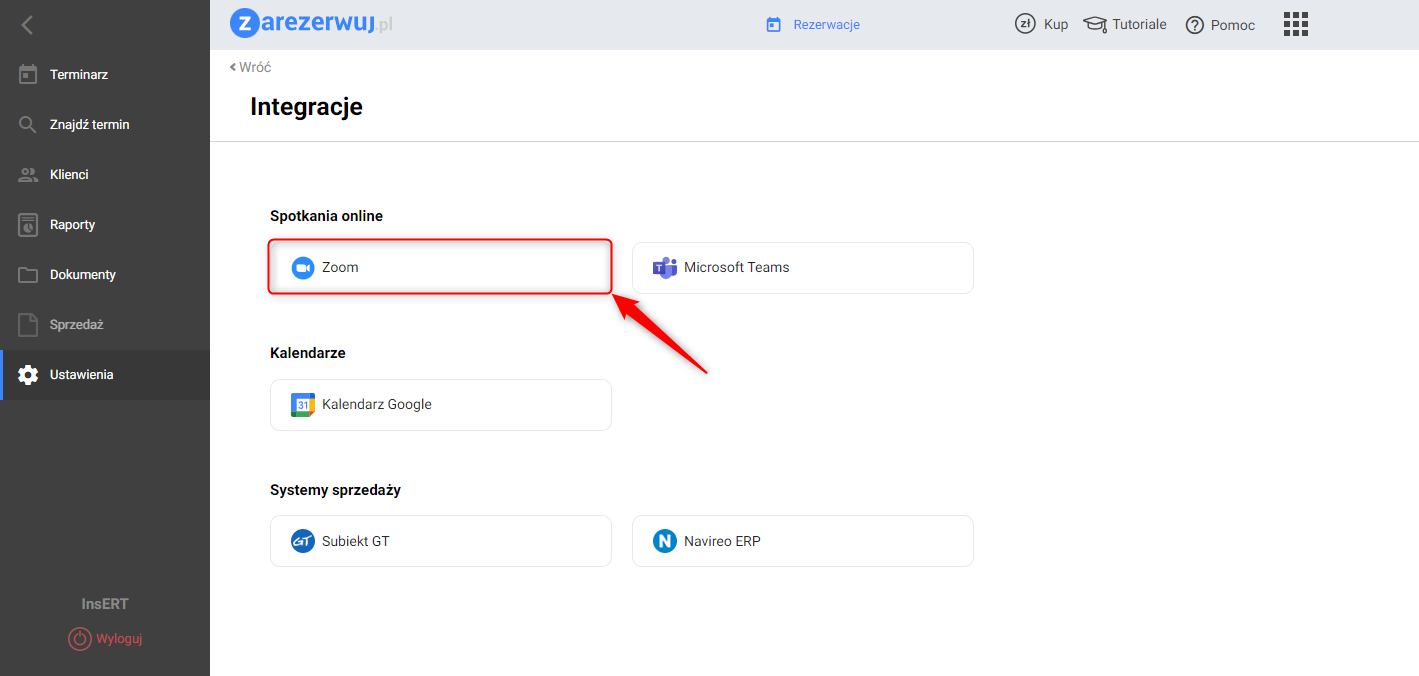Open the apps grid menu
The width and height of the screenshot is (1419, 676).
(1295, 24)
